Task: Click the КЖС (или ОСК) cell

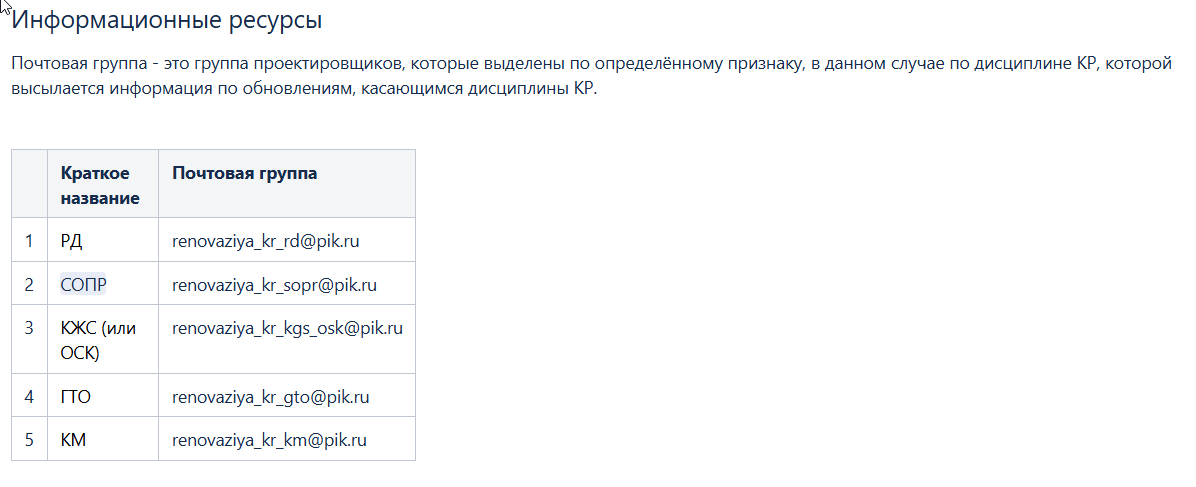Action: coord(103,340)
